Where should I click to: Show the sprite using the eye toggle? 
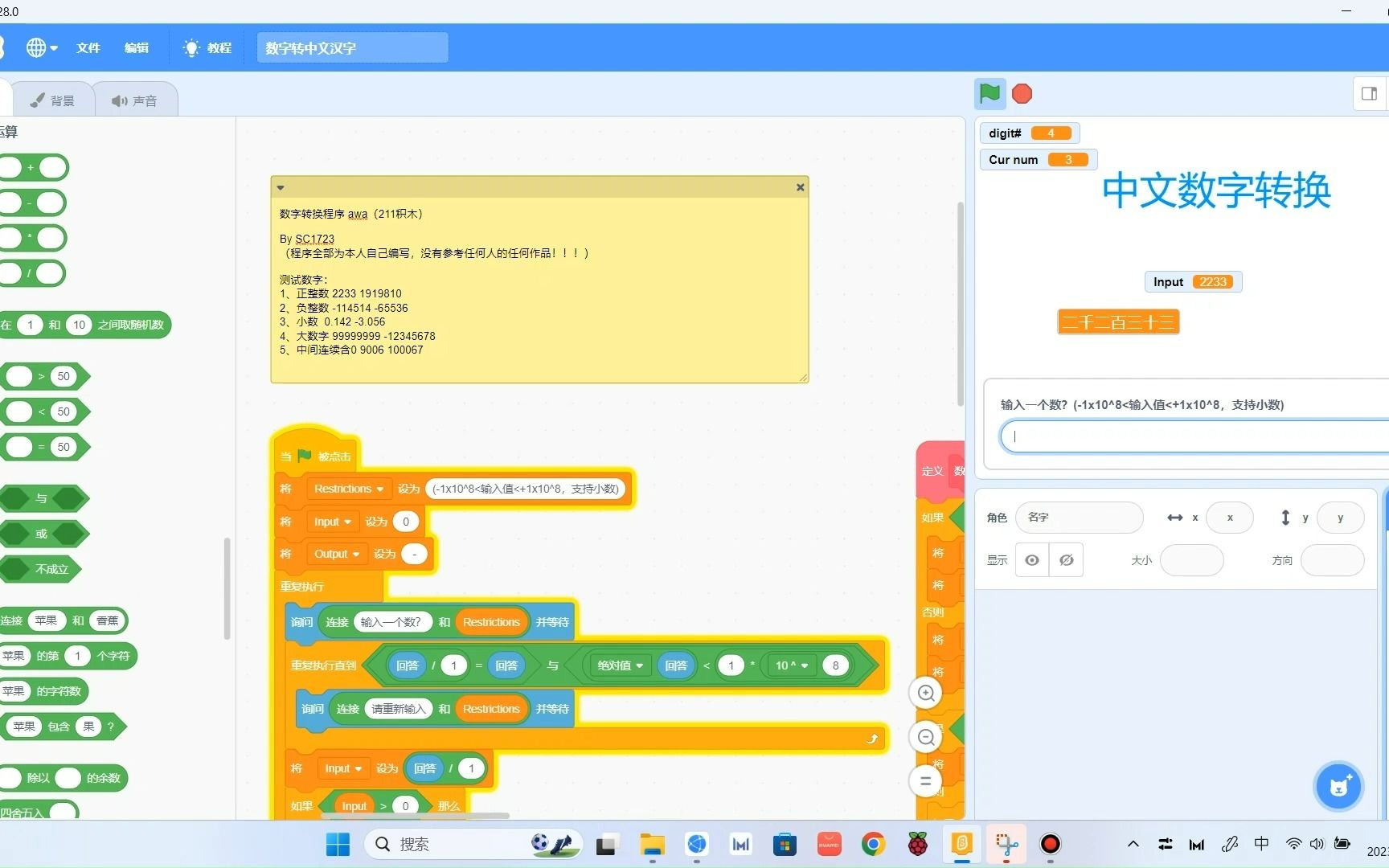click(1031, 559)
